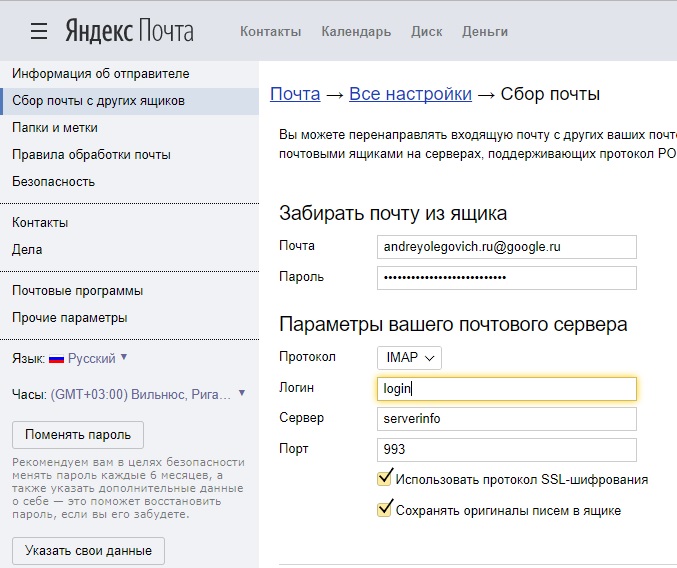
Task: Focus the Почта email input field
Action: (506, 247)
